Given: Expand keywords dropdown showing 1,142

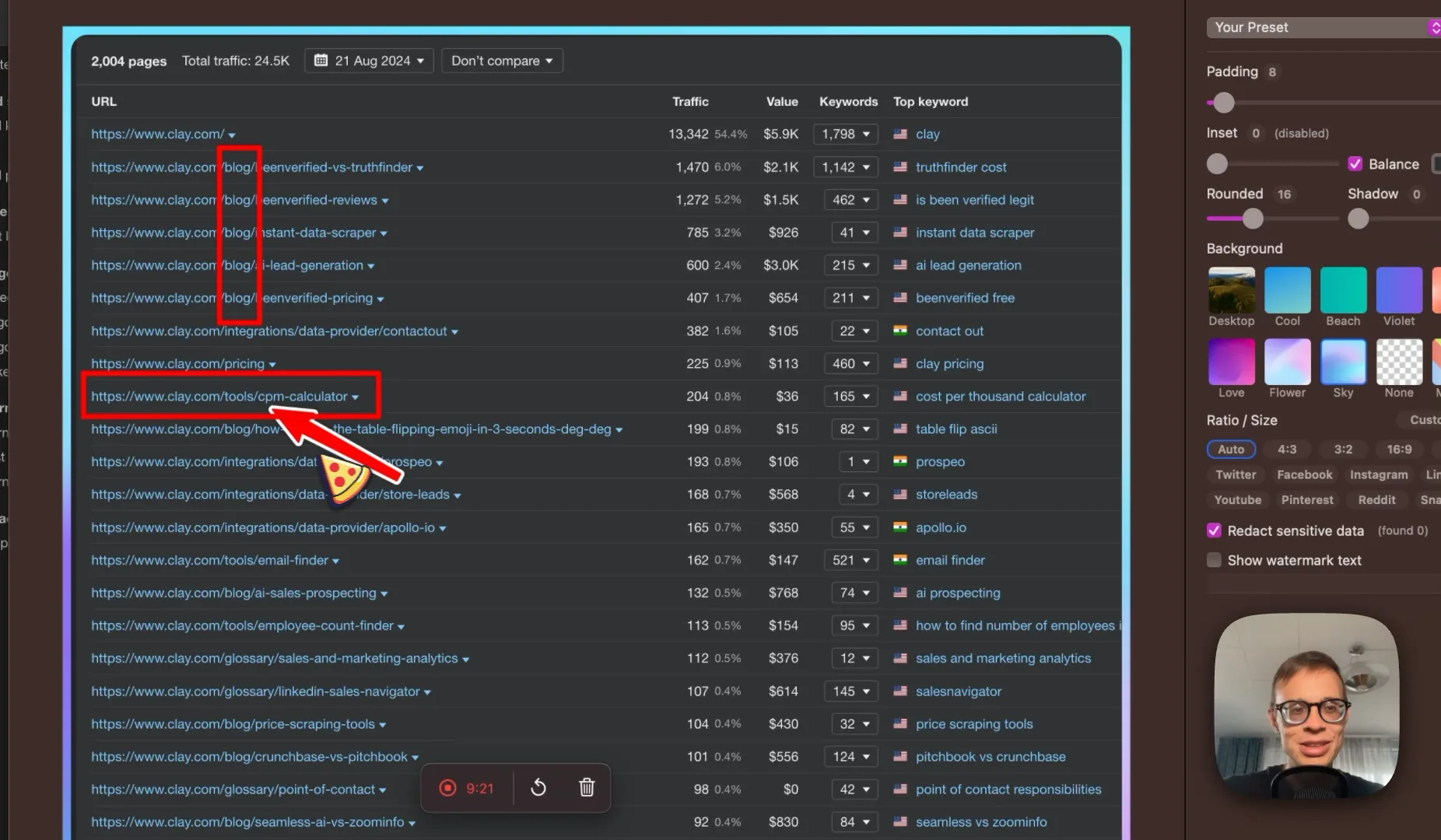Looking at the screenshot, I should click(x=846, y=167).
